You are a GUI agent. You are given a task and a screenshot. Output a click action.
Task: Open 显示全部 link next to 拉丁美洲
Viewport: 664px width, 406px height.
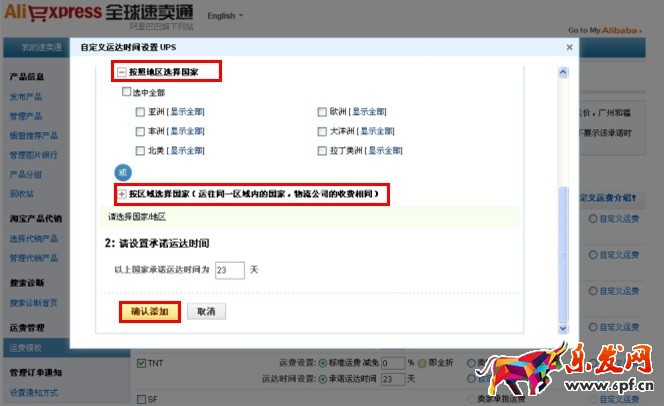(x=384, y=151)
